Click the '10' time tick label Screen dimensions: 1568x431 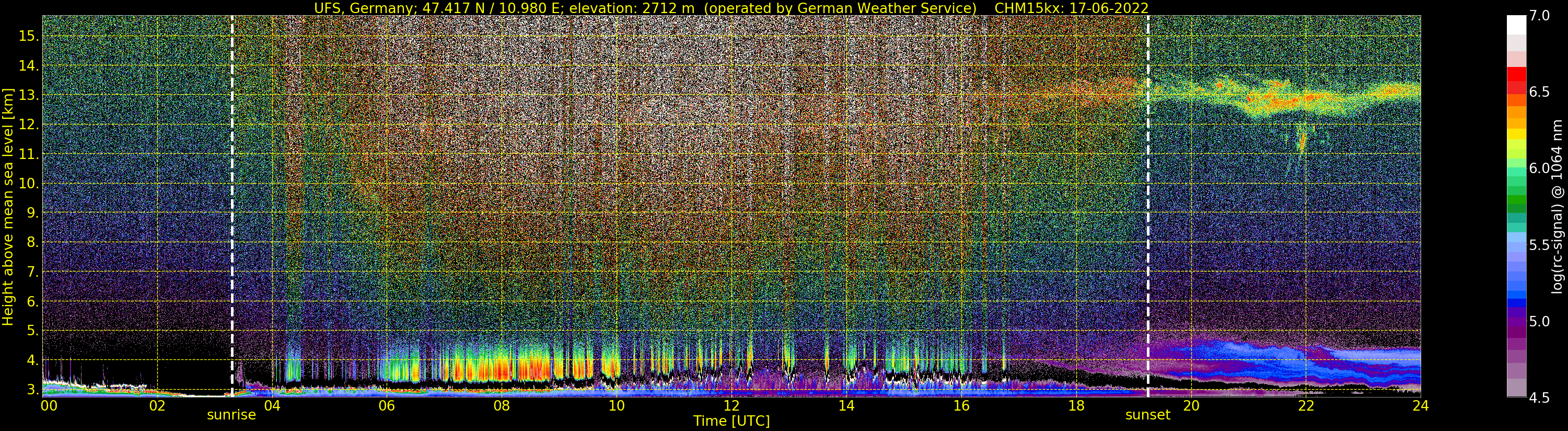click(617, 405)
